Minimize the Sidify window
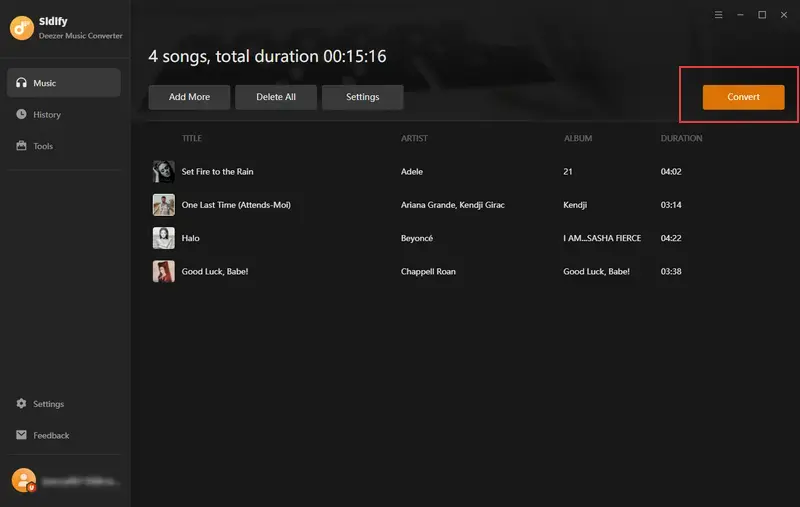800x507 pixels. point(740,15)
